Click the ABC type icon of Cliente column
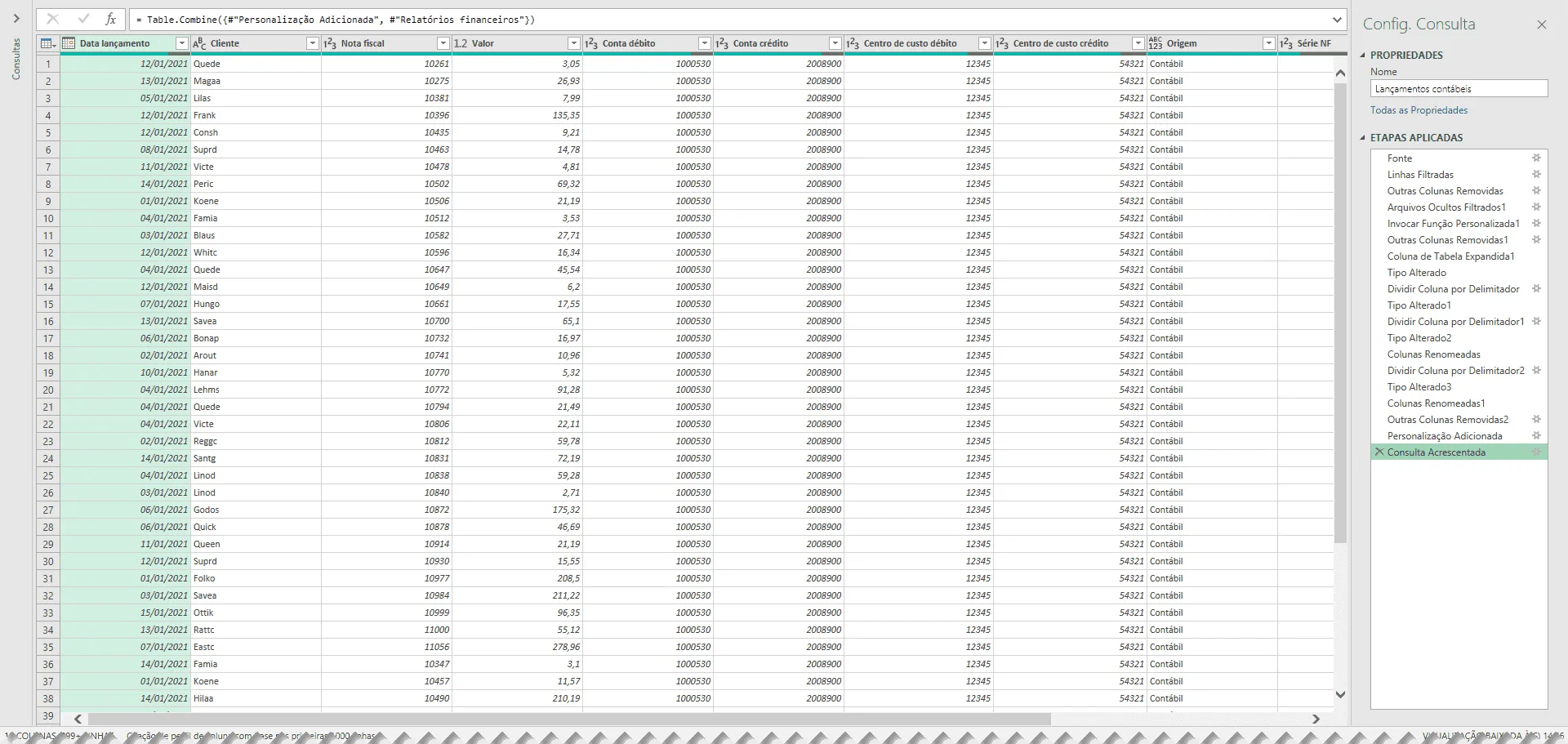This screenshot has width=1568, height=744. click(x=199, y=43)
